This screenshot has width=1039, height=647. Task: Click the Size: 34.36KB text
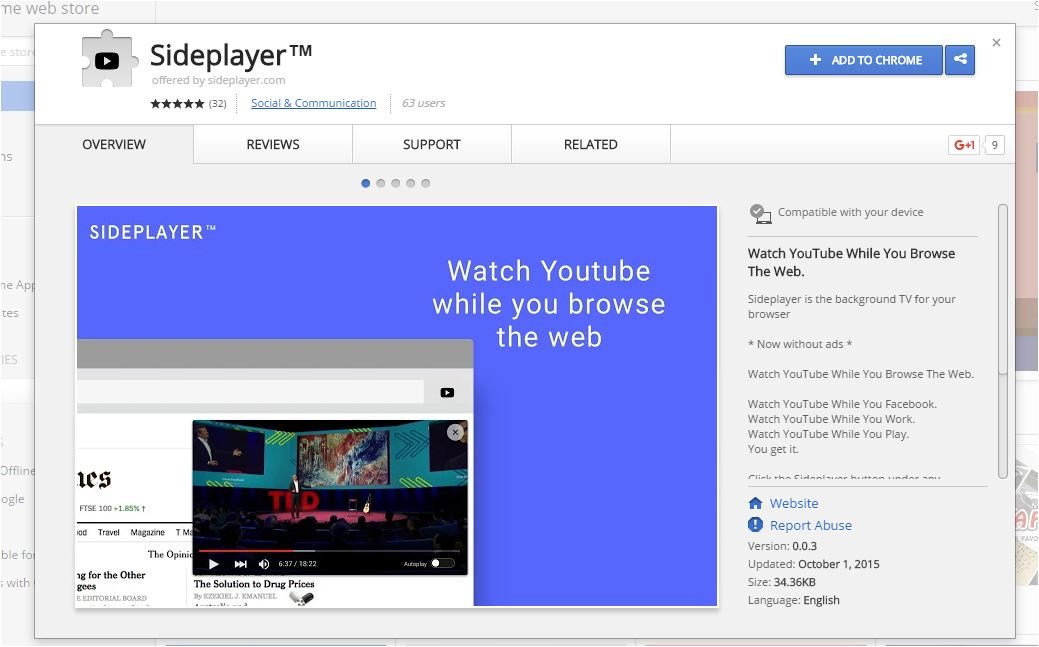[782, 582]
